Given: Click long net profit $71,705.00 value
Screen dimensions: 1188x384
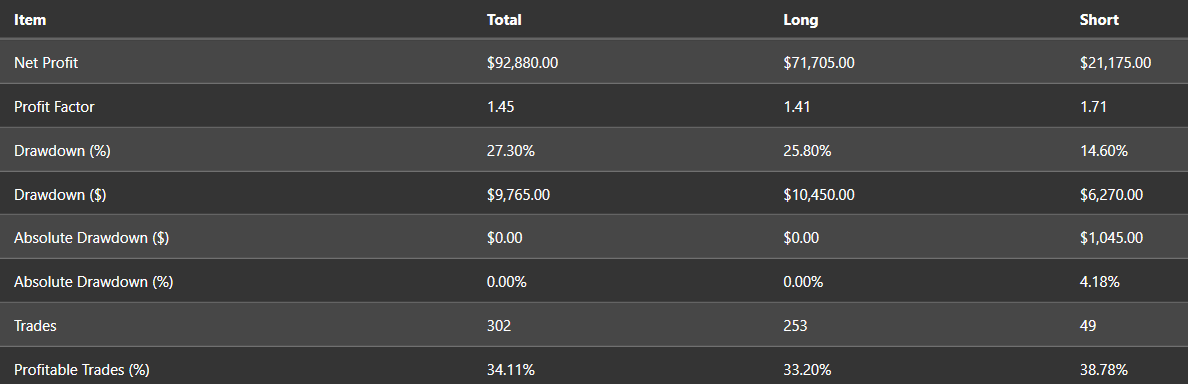Looking at the screenshot, I should pyautogui.click(x=818, y=63).
